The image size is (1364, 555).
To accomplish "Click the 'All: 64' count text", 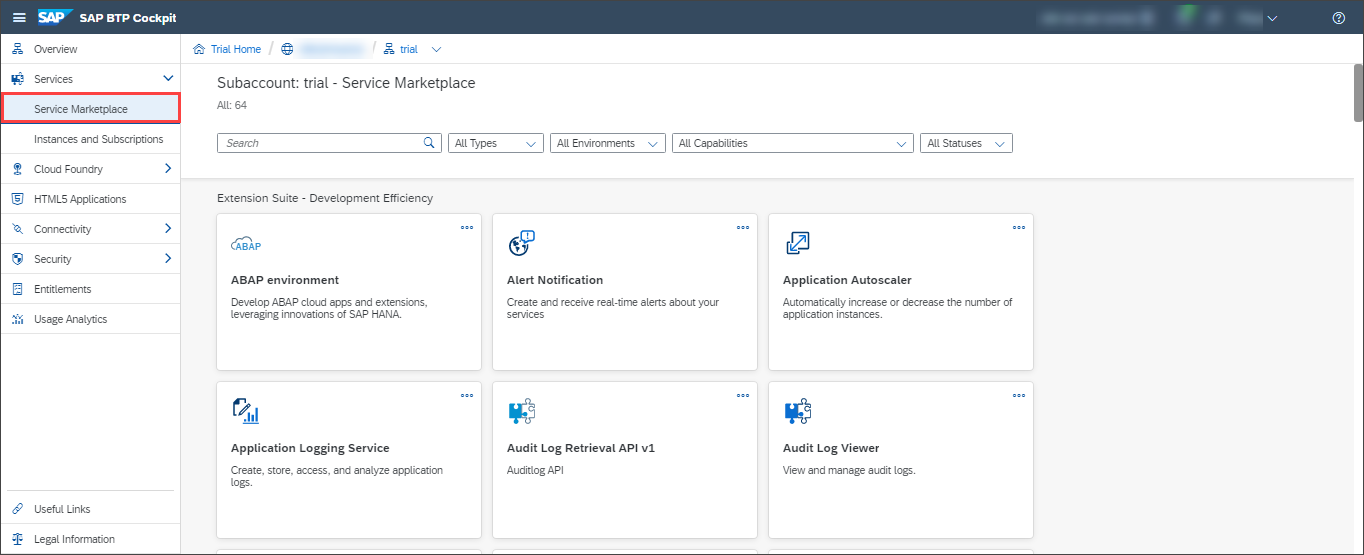I will 232,105.
